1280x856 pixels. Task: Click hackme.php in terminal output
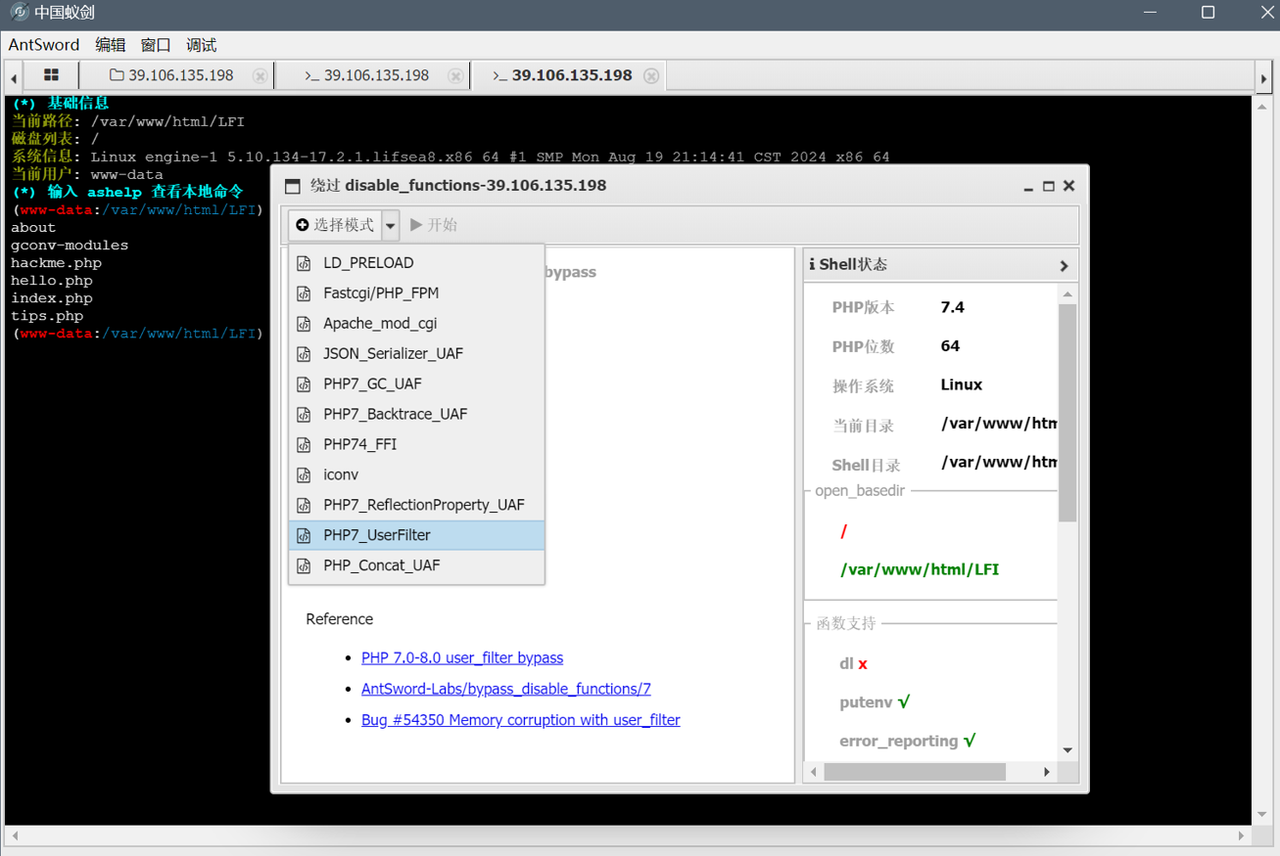click(56, 263)
